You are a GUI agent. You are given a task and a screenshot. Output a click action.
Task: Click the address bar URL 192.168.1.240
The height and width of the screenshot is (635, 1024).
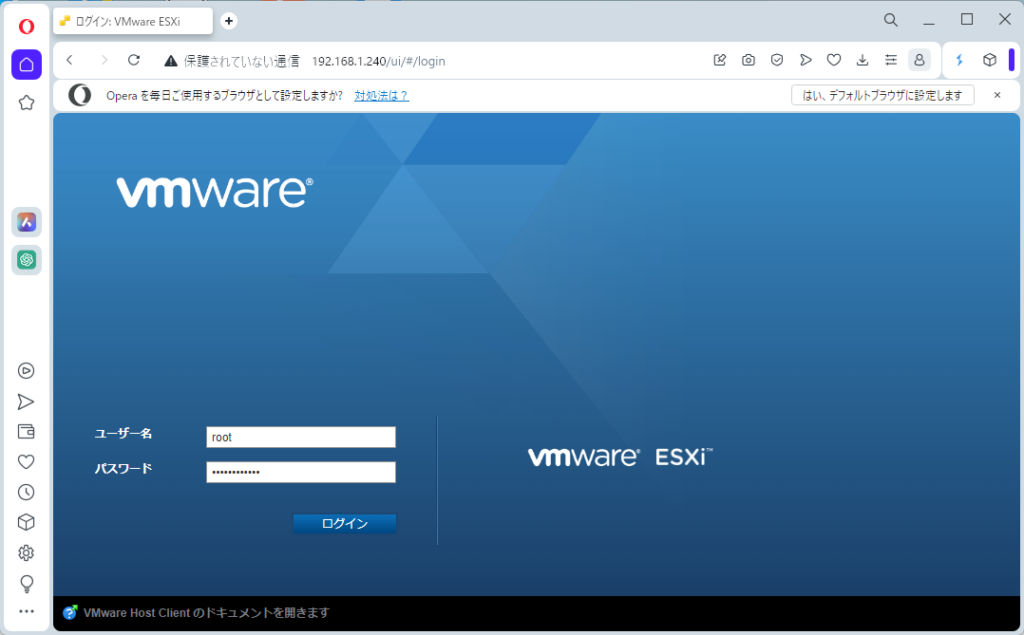(378, 61)
